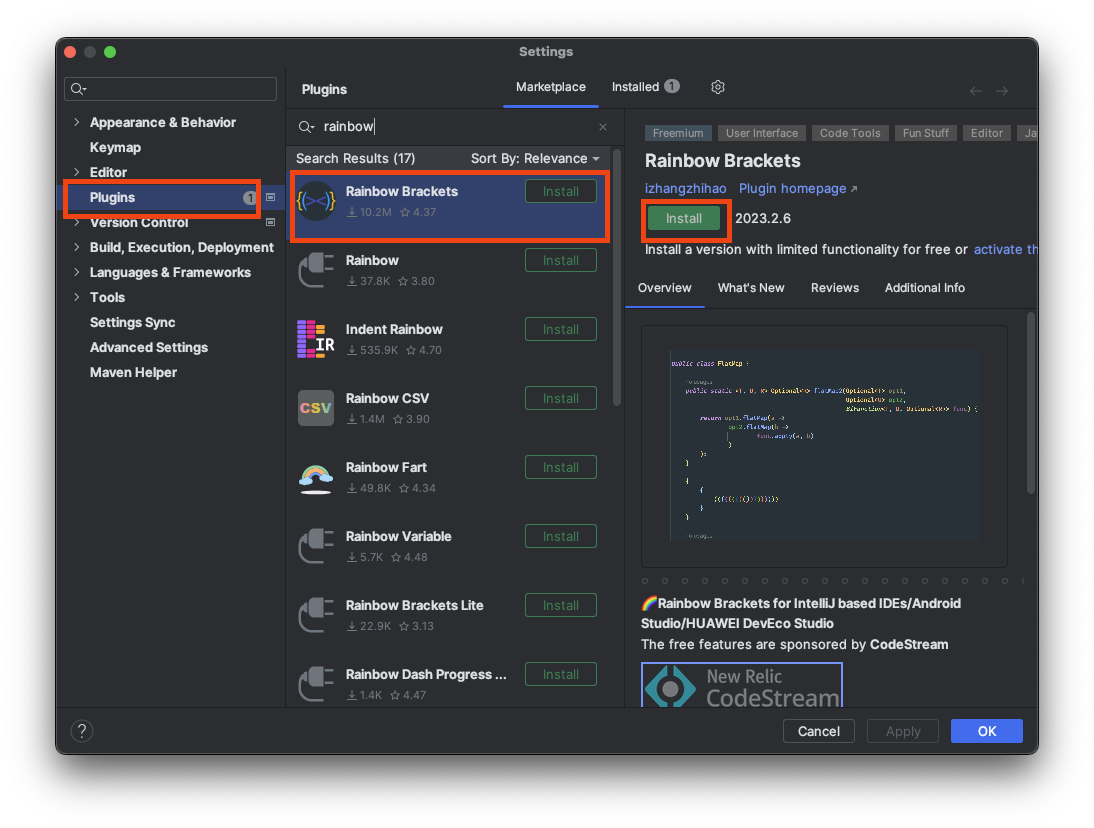Click the User Interface tag
This screenshot has width=1094, height=828.
761,133
